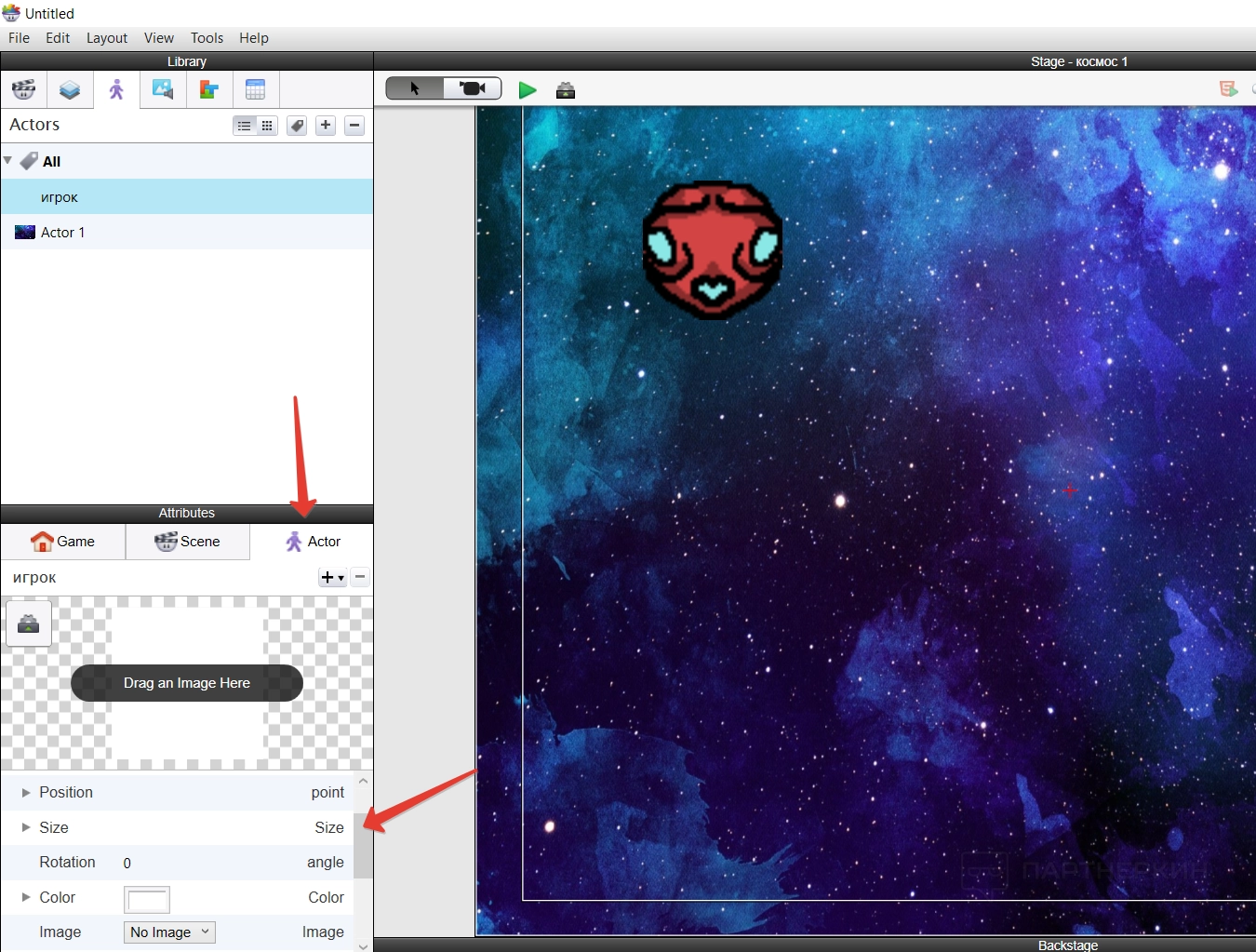This screenshot has width=1256, height=952.
Task: Select the camera tool on Stage
Action: pyautogui.click(x=473, y=88)
